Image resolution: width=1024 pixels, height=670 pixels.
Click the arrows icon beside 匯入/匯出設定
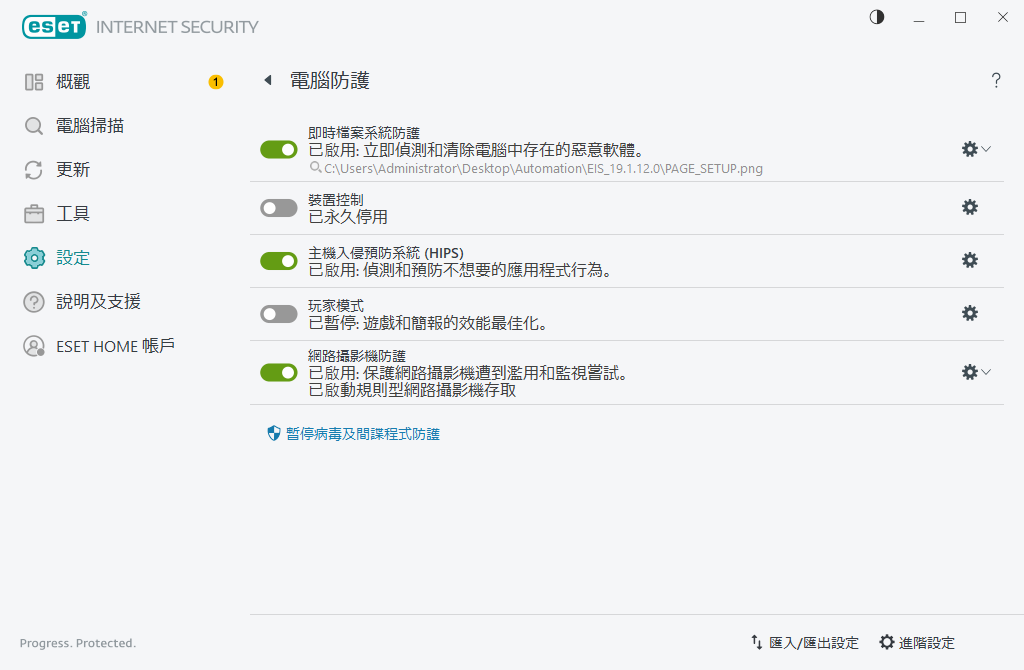(x=756, y=643)
